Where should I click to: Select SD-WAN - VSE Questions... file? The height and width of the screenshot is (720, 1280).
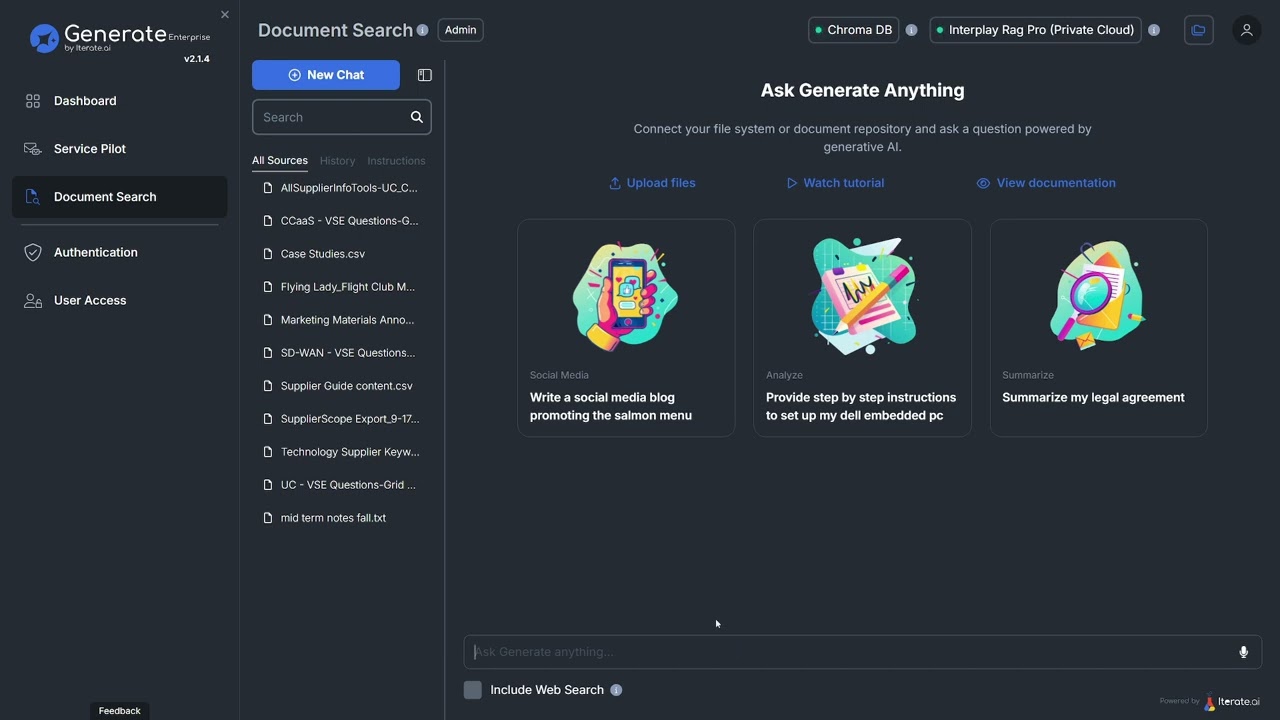point(341,353)
